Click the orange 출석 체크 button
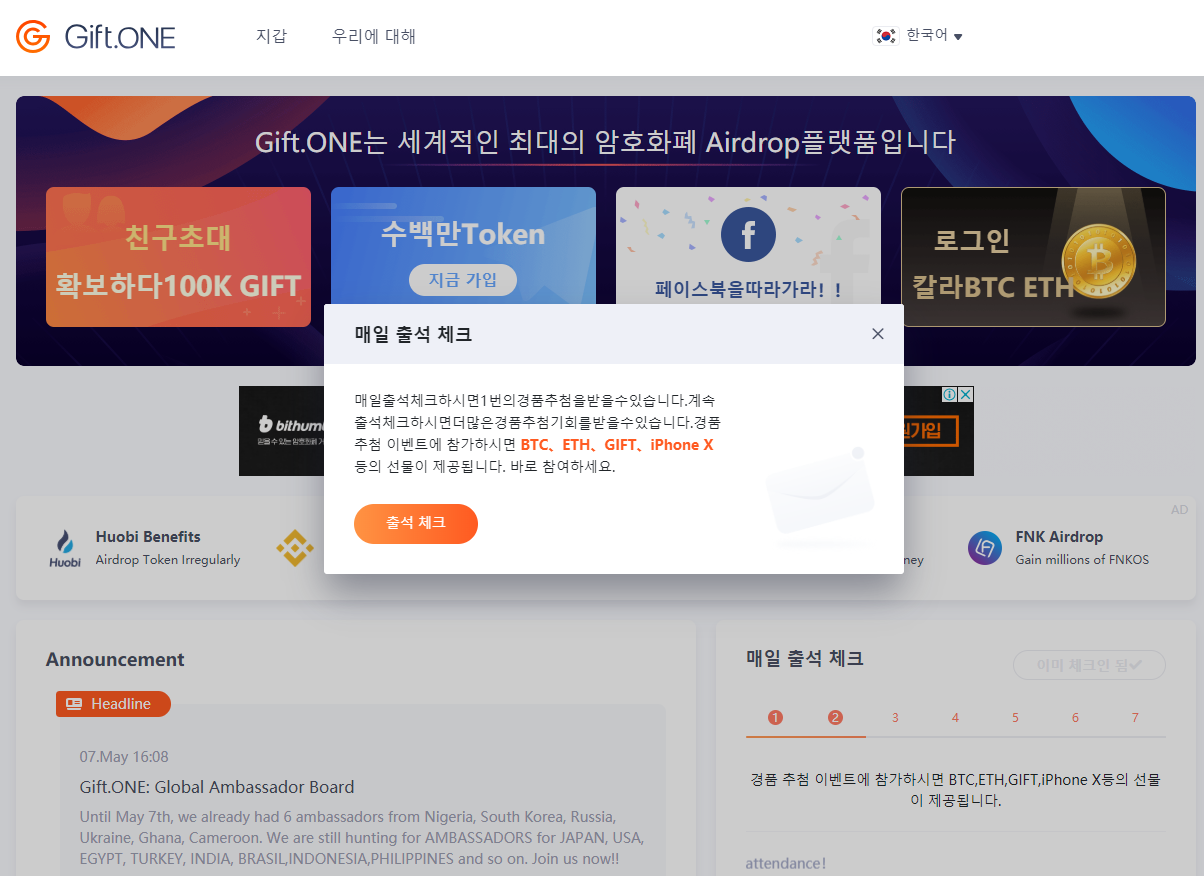1204x876 pixels. 416,524
